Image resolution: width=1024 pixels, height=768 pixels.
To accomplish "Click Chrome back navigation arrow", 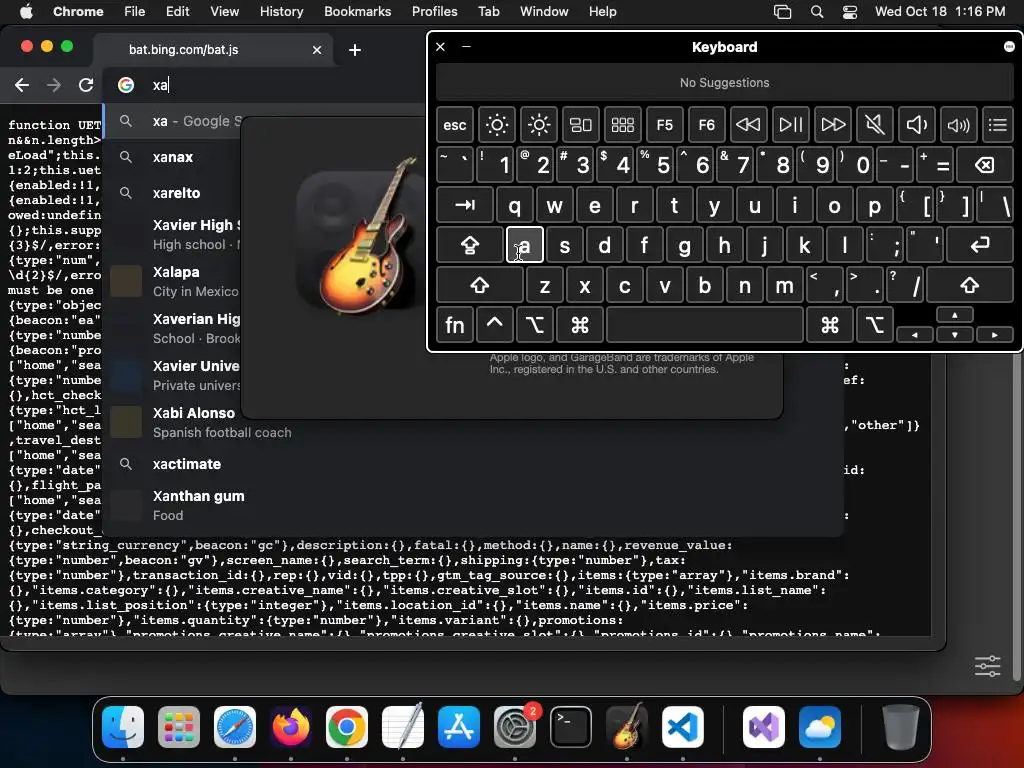I will (x=22, y=85).
